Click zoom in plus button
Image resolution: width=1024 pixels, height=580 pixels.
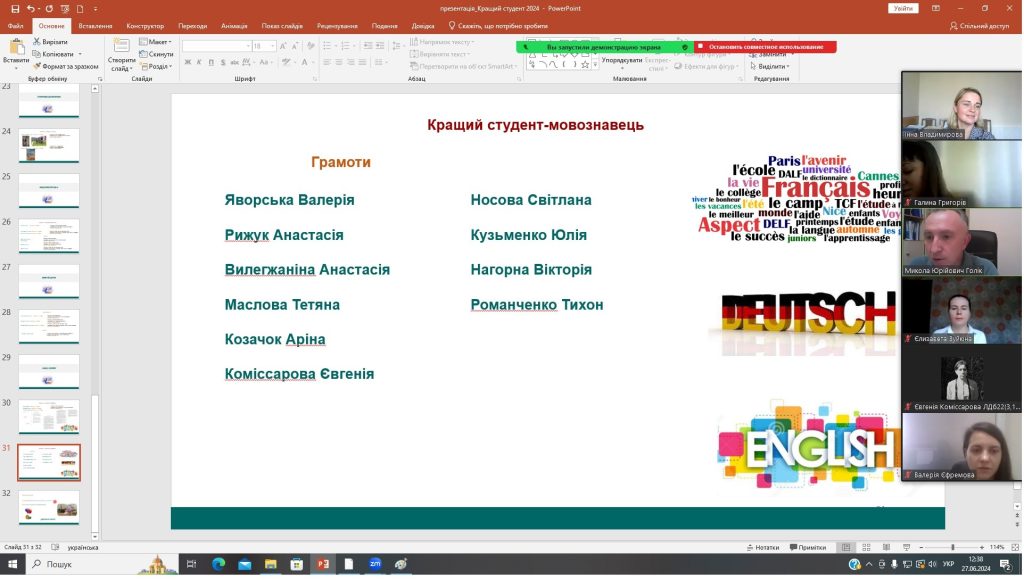point(982,547)
